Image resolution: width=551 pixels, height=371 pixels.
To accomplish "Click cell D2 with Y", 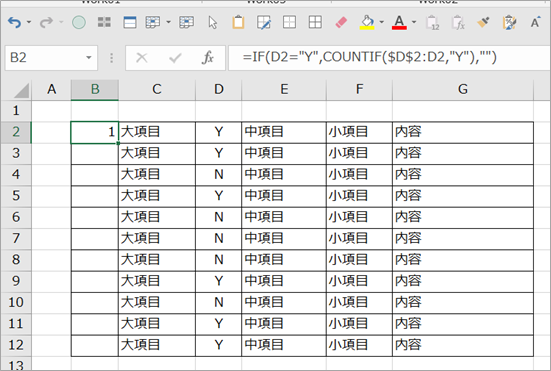I will point(219,132).
